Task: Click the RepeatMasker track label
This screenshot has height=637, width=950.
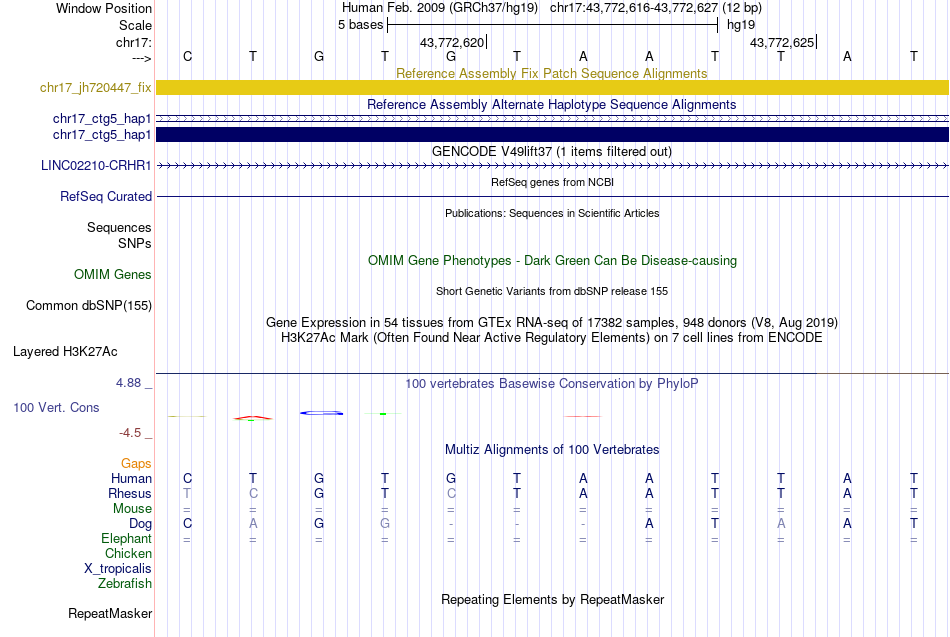Action: point(110,613)
